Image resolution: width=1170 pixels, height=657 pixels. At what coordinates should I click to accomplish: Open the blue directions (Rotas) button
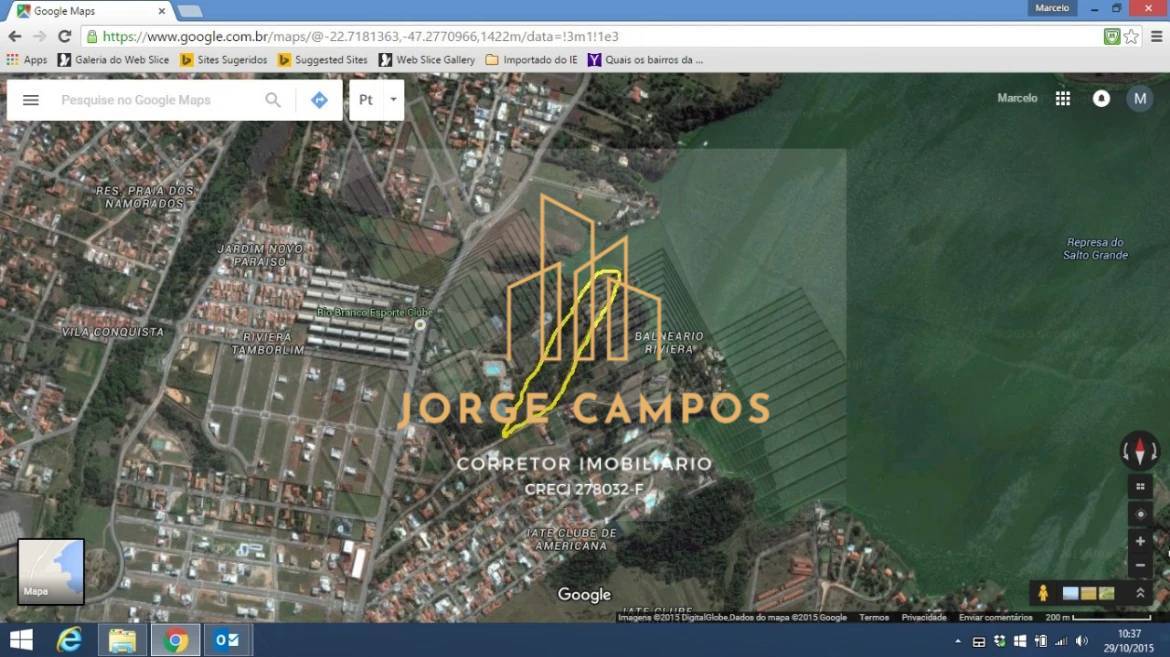click(x=319, y=100)
